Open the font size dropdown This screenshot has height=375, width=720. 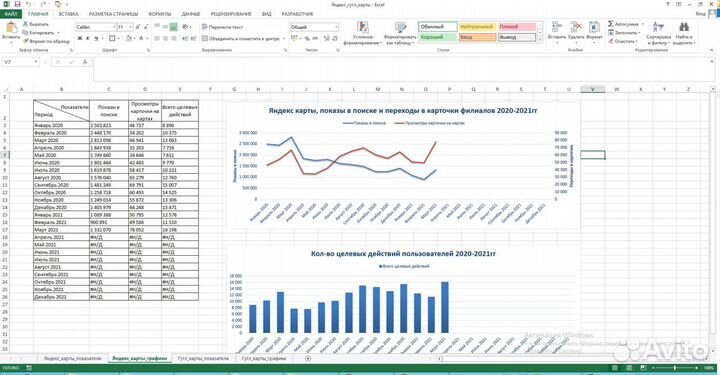coord(131,28)
